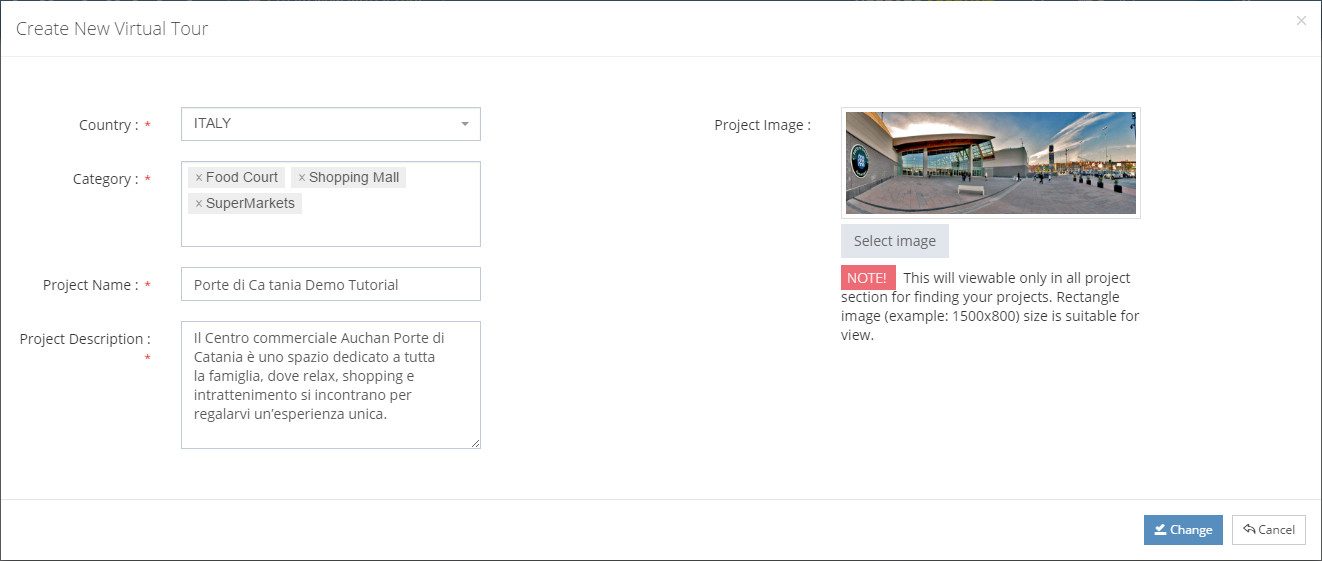This screenshot has width=1322, height=561.
Task: Click the Project Description label
Action: [85, 339]
